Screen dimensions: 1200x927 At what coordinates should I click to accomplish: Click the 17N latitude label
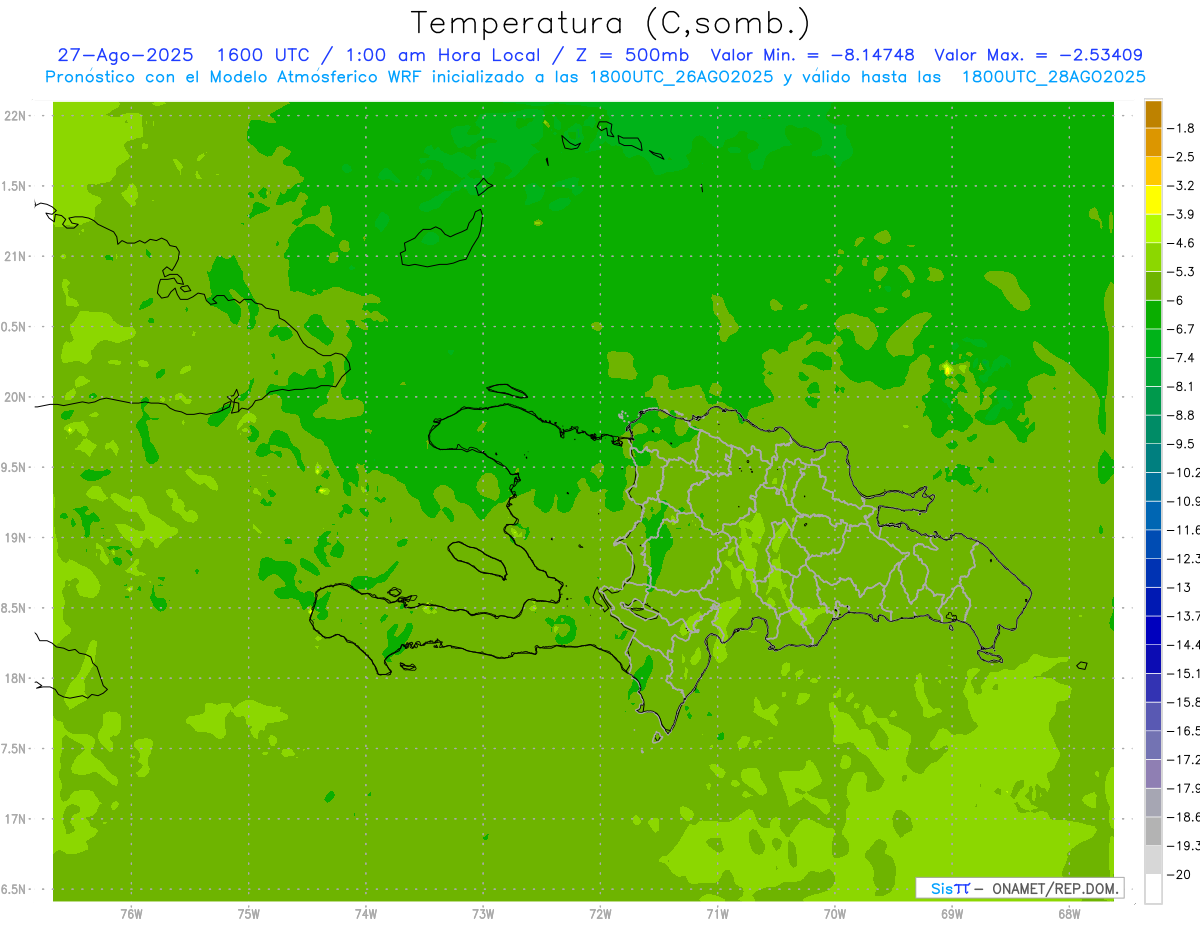[15, 820]
